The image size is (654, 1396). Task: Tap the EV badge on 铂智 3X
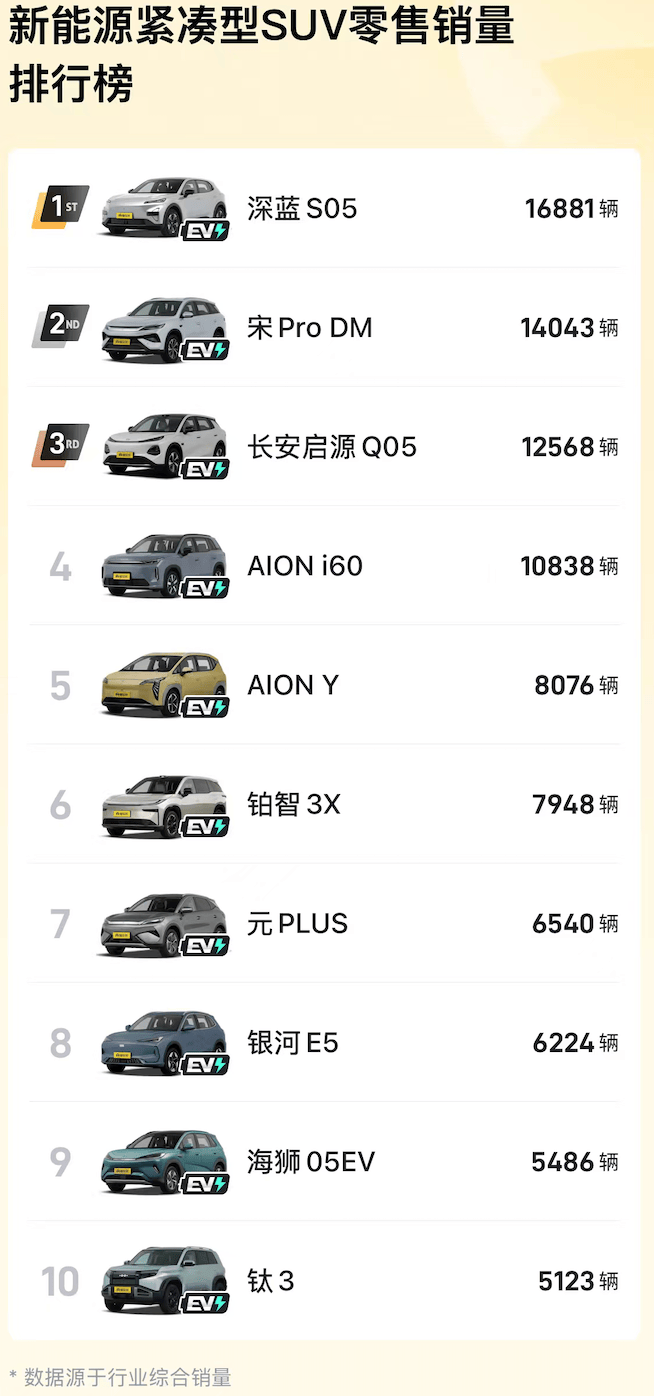point(206,826)
